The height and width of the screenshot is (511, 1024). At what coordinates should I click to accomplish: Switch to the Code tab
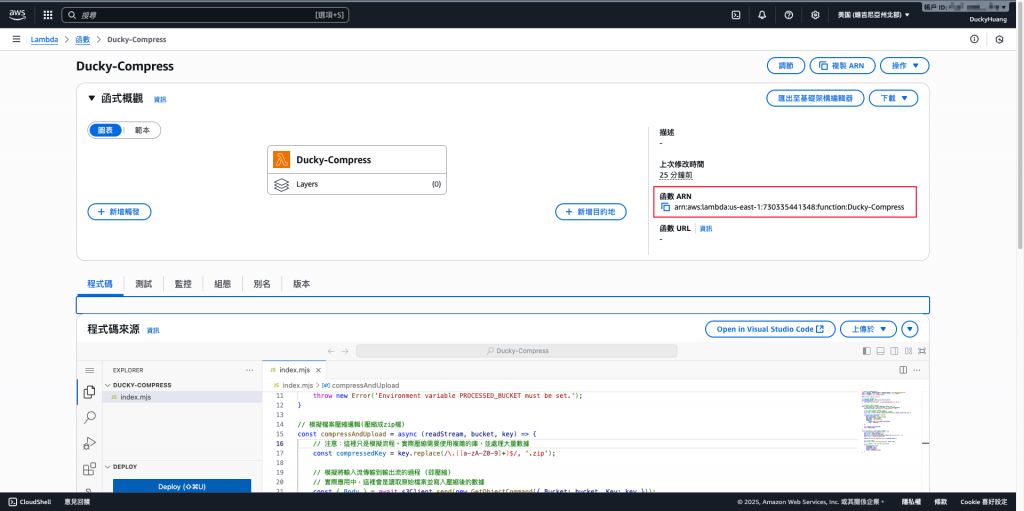coord(100,284)
